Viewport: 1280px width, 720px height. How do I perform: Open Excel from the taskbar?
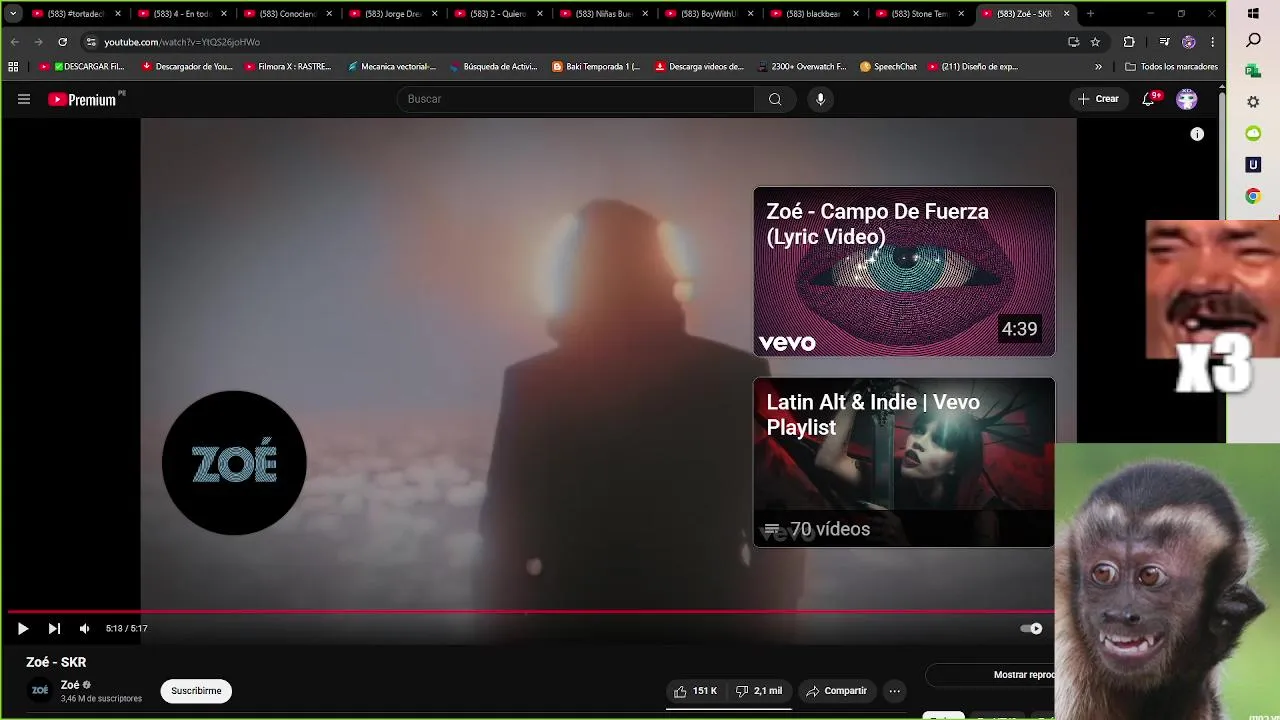(x=1253, y=71)
